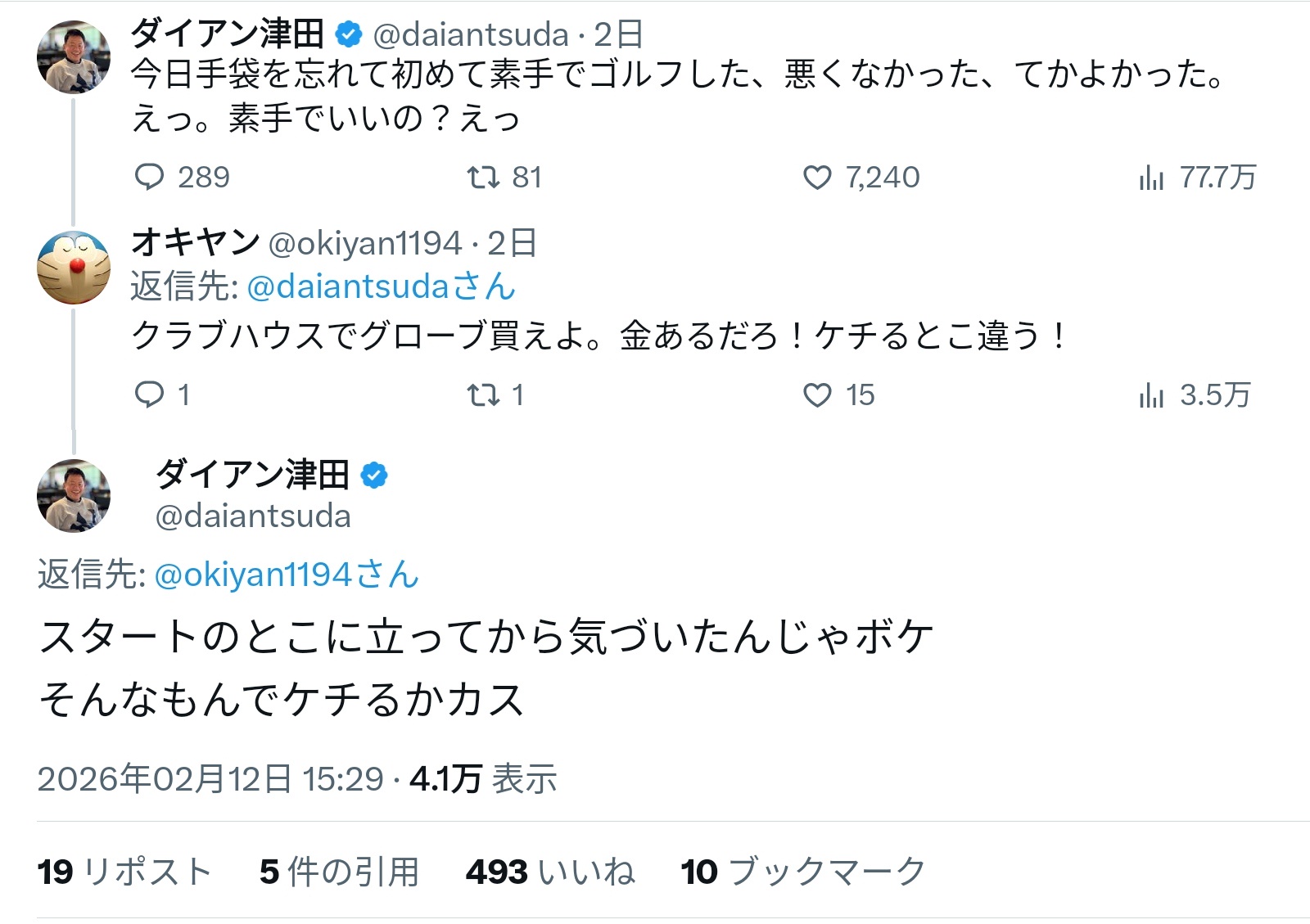Screen dimensions: 1310x924
Task: Click verified badge on main tweet author
Action: pyautogui.click(x=374, y=475)
